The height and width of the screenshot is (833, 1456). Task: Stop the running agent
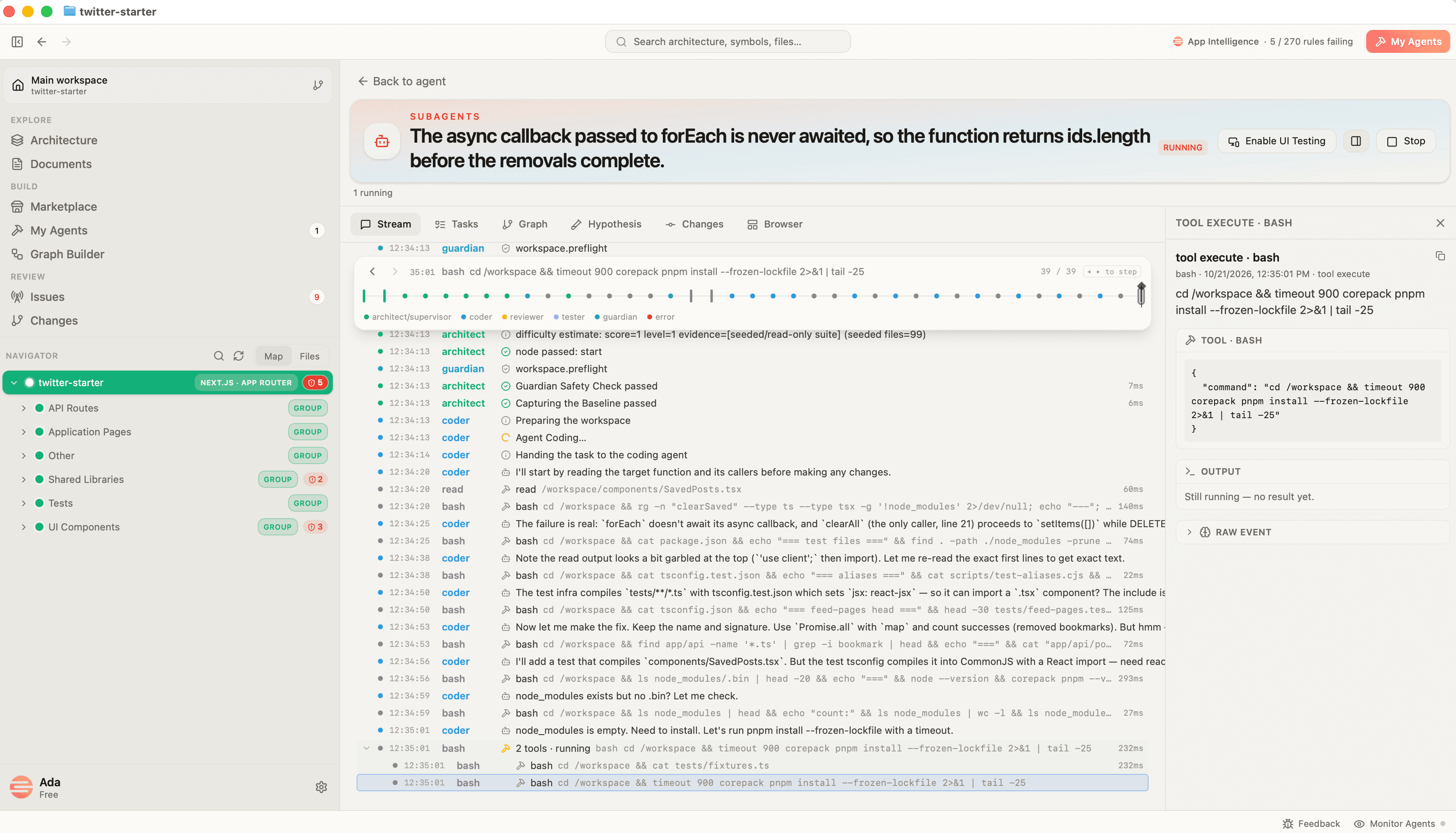pos(1406,141)
